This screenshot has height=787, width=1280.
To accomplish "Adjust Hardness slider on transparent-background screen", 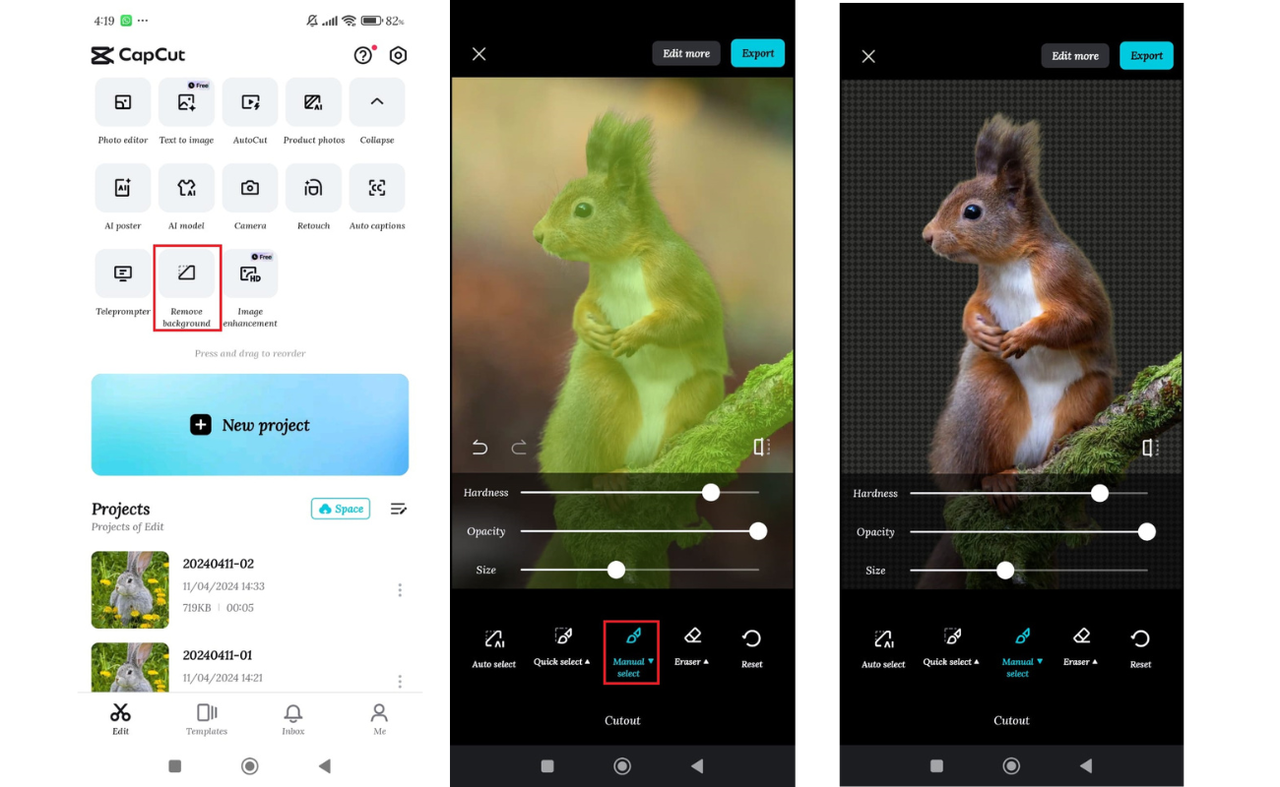I will pos(1029,493).
